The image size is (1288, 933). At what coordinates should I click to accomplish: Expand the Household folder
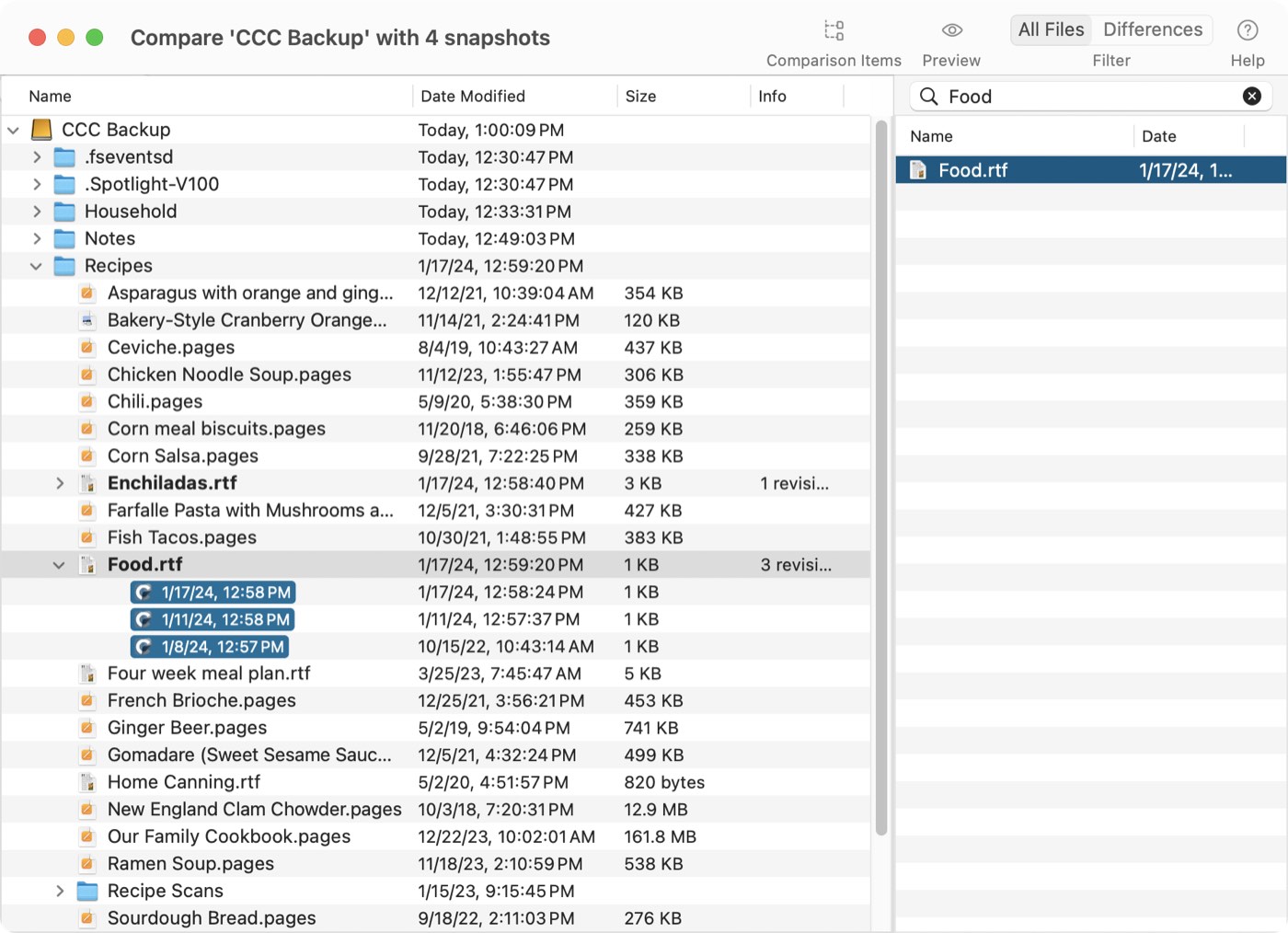point(37,212)
